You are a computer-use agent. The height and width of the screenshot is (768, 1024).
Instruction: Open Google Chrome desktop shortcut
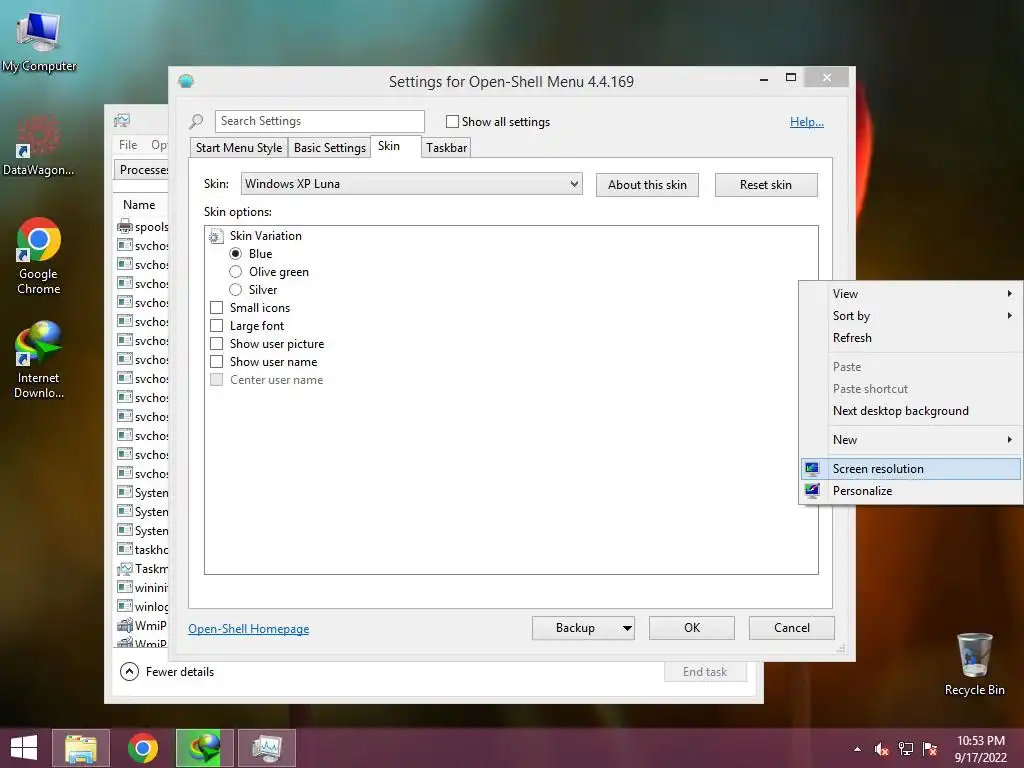click(39, 256)
